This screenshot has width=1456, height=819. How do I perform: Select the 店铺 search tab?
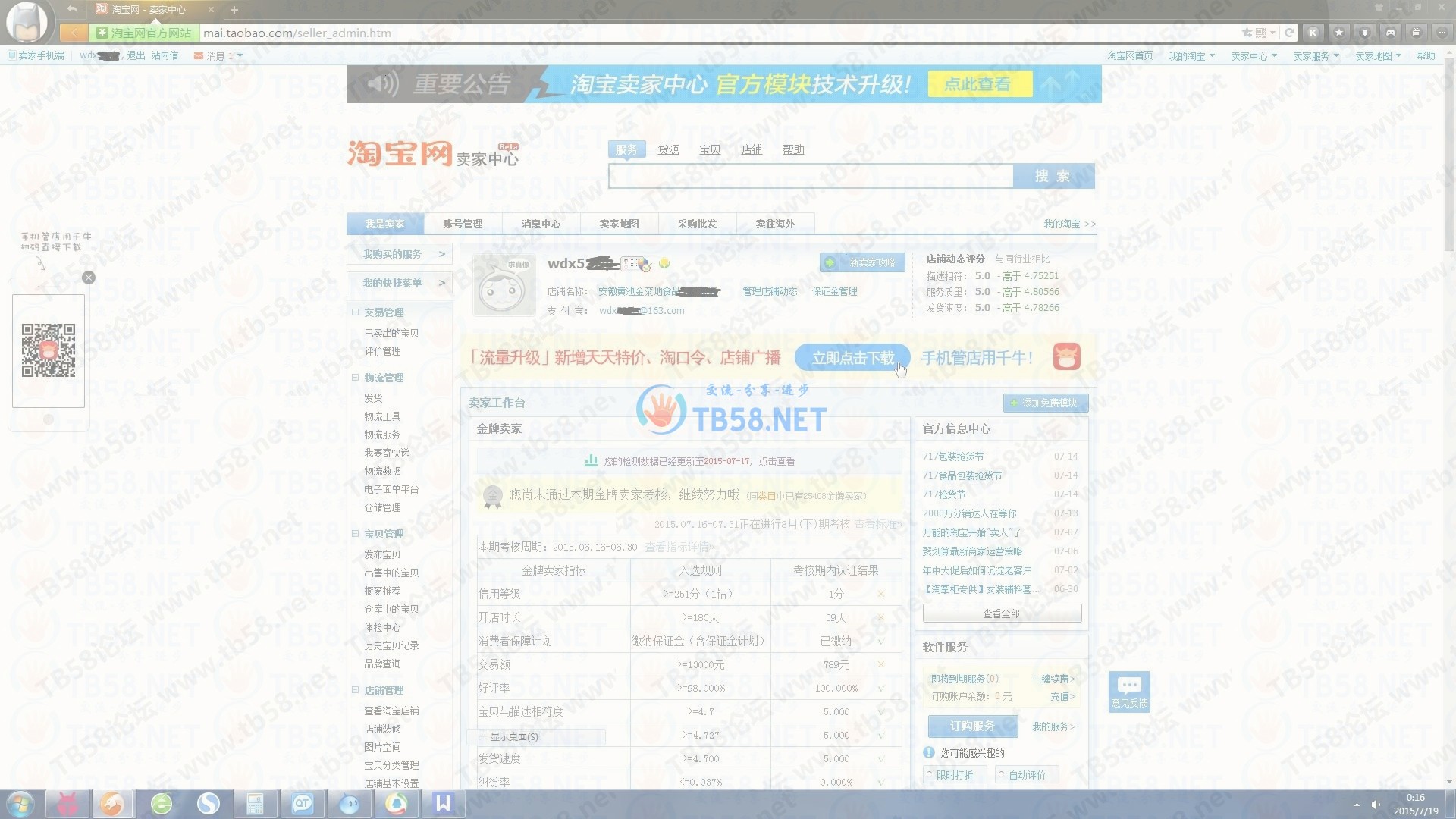(752, 149)
